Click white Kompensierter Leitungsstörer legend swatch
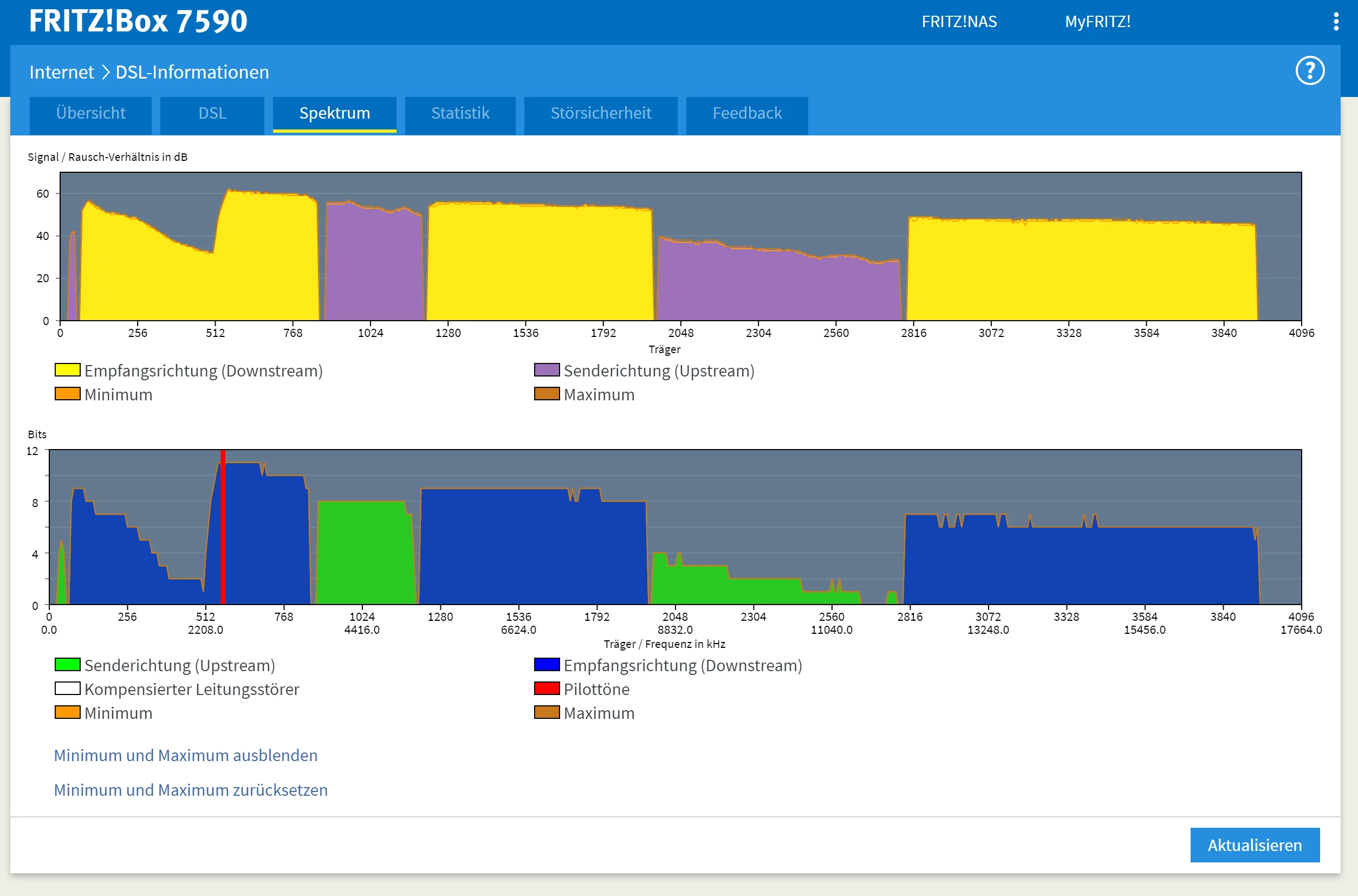The width and height of the screenshot is (1358, 896). [67, 689]
